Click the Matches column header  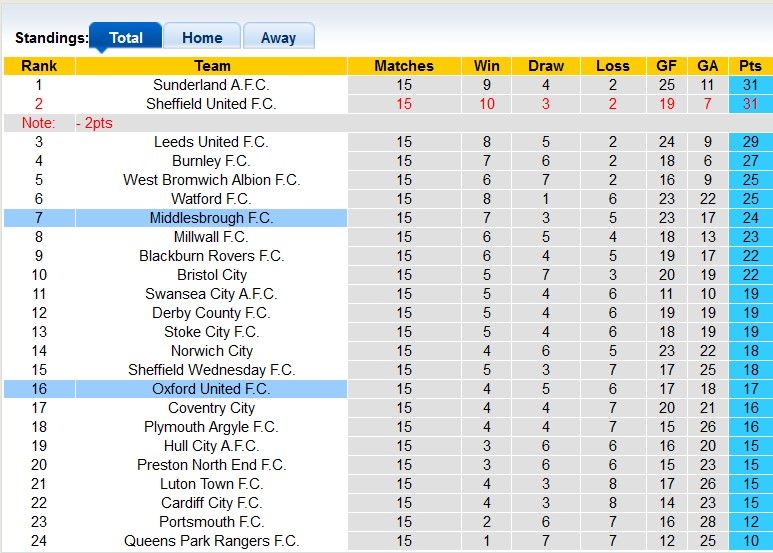pyautogui.click(x=404, y=66)
